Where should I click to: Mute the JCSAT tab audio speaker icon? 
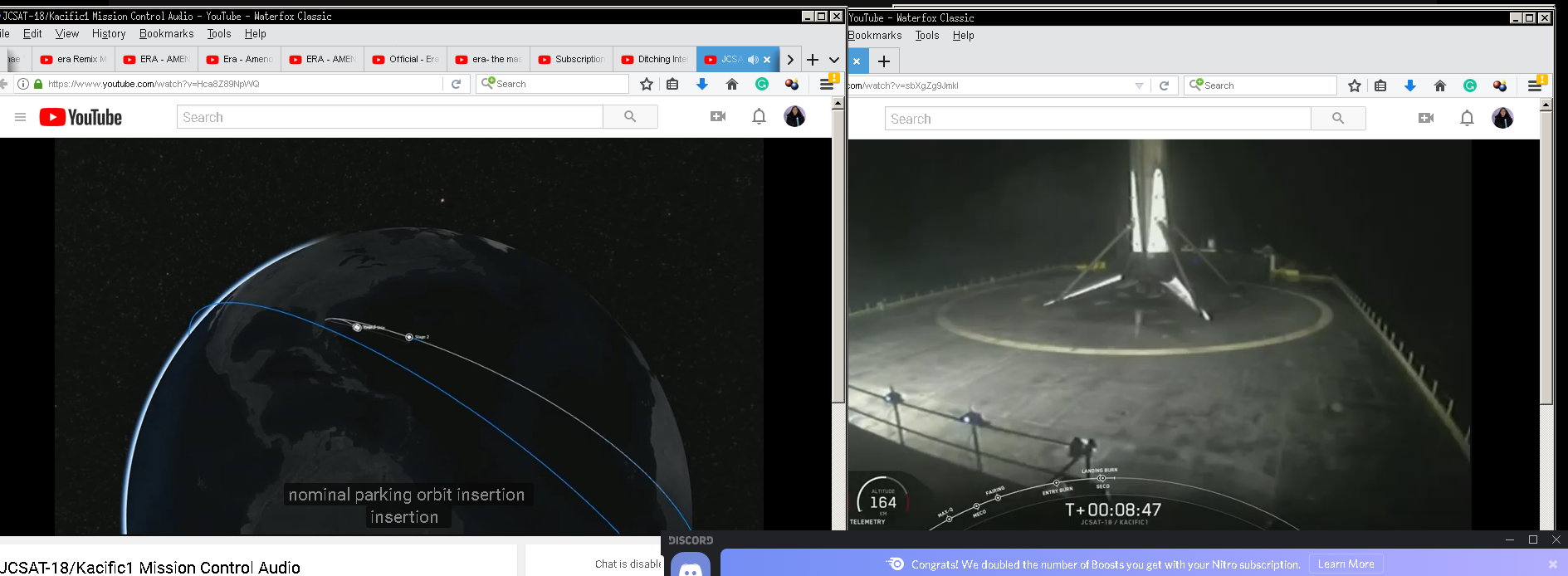coord(752,60)
